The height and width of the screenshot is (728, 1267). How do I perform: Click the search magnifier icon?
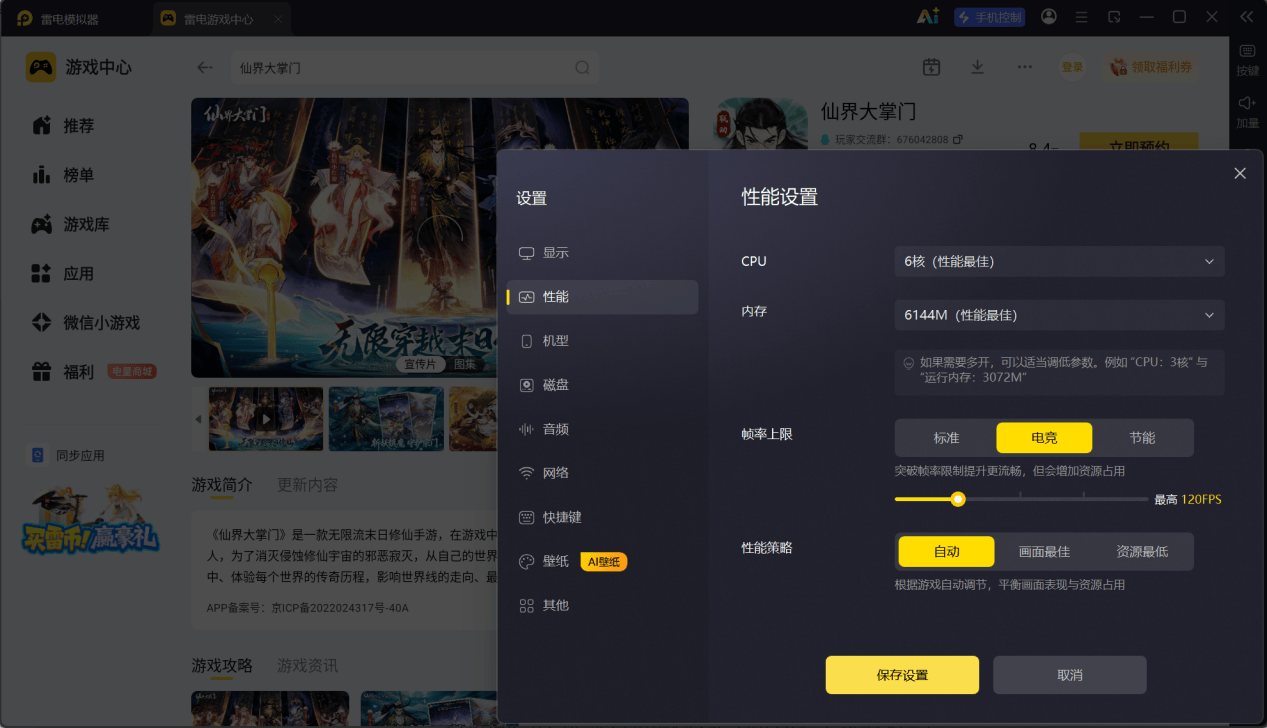[582, 68]
